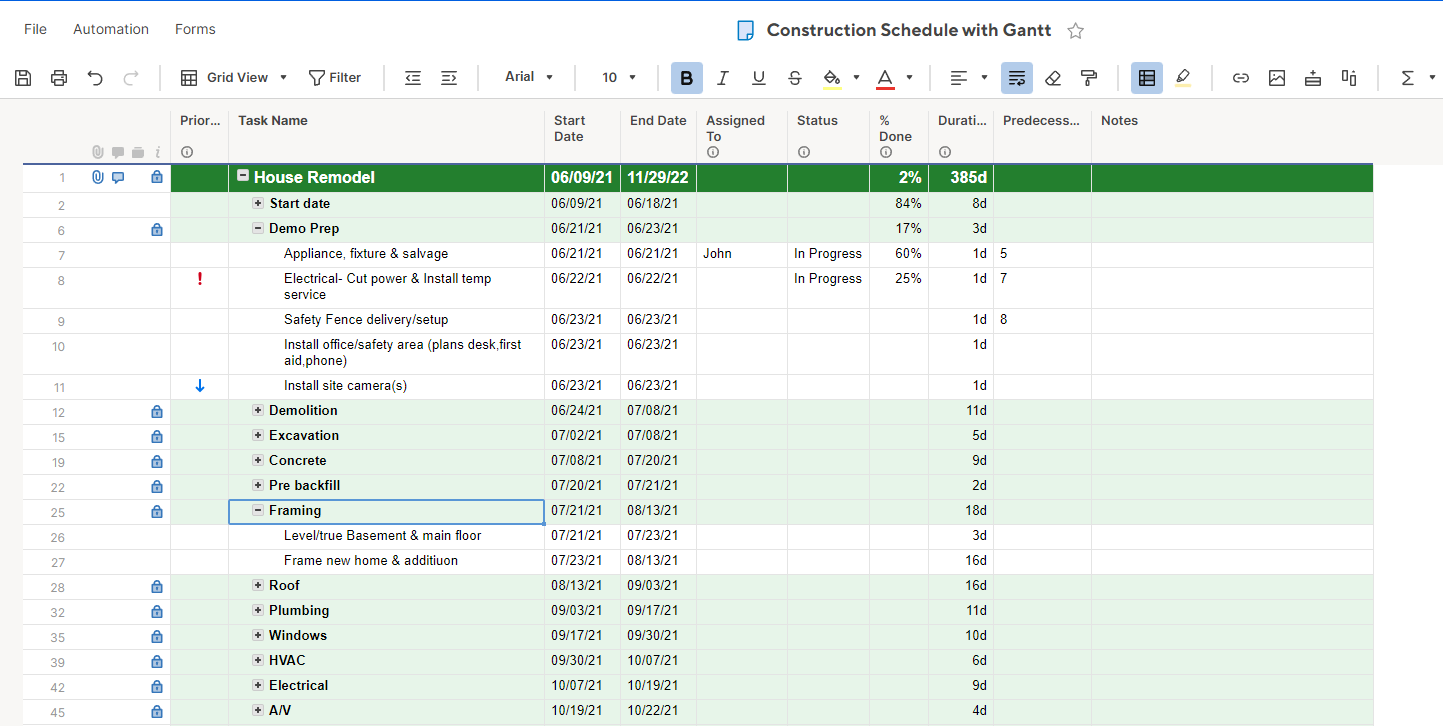Star the Construction Schedule sheet as favorite
1443x726 pixels.
coord(1076,31)
